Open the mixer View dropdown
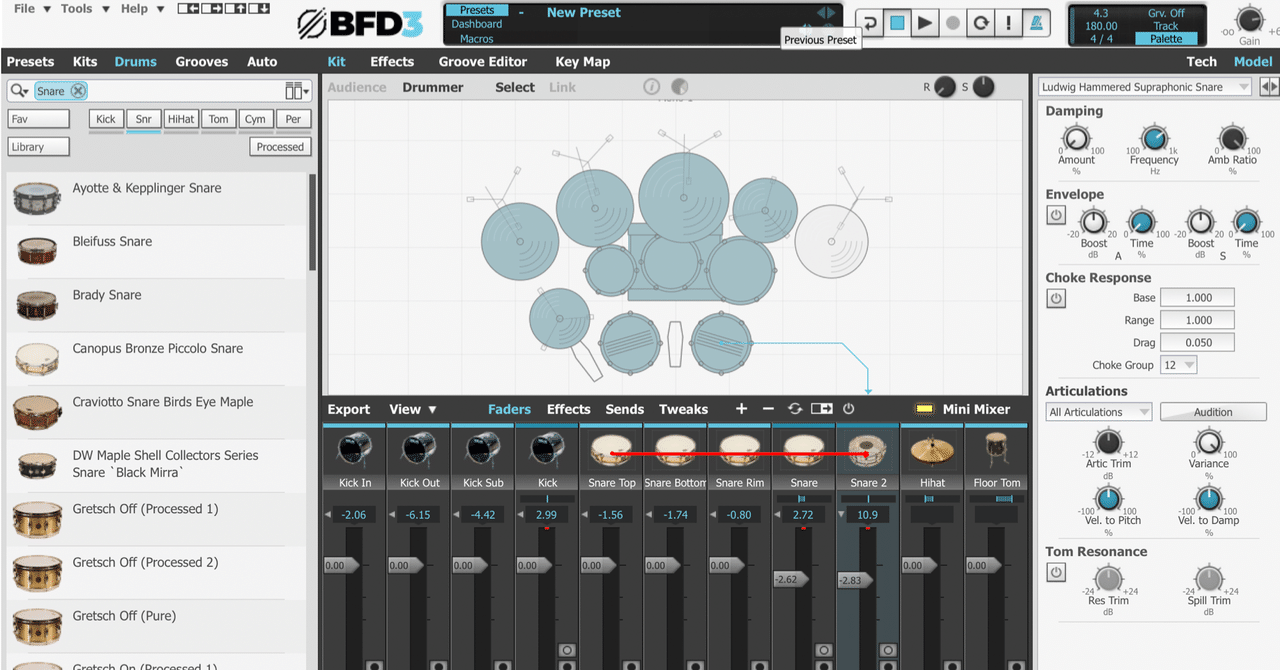This screenshot has width=1280, height=670. point(413,409)
